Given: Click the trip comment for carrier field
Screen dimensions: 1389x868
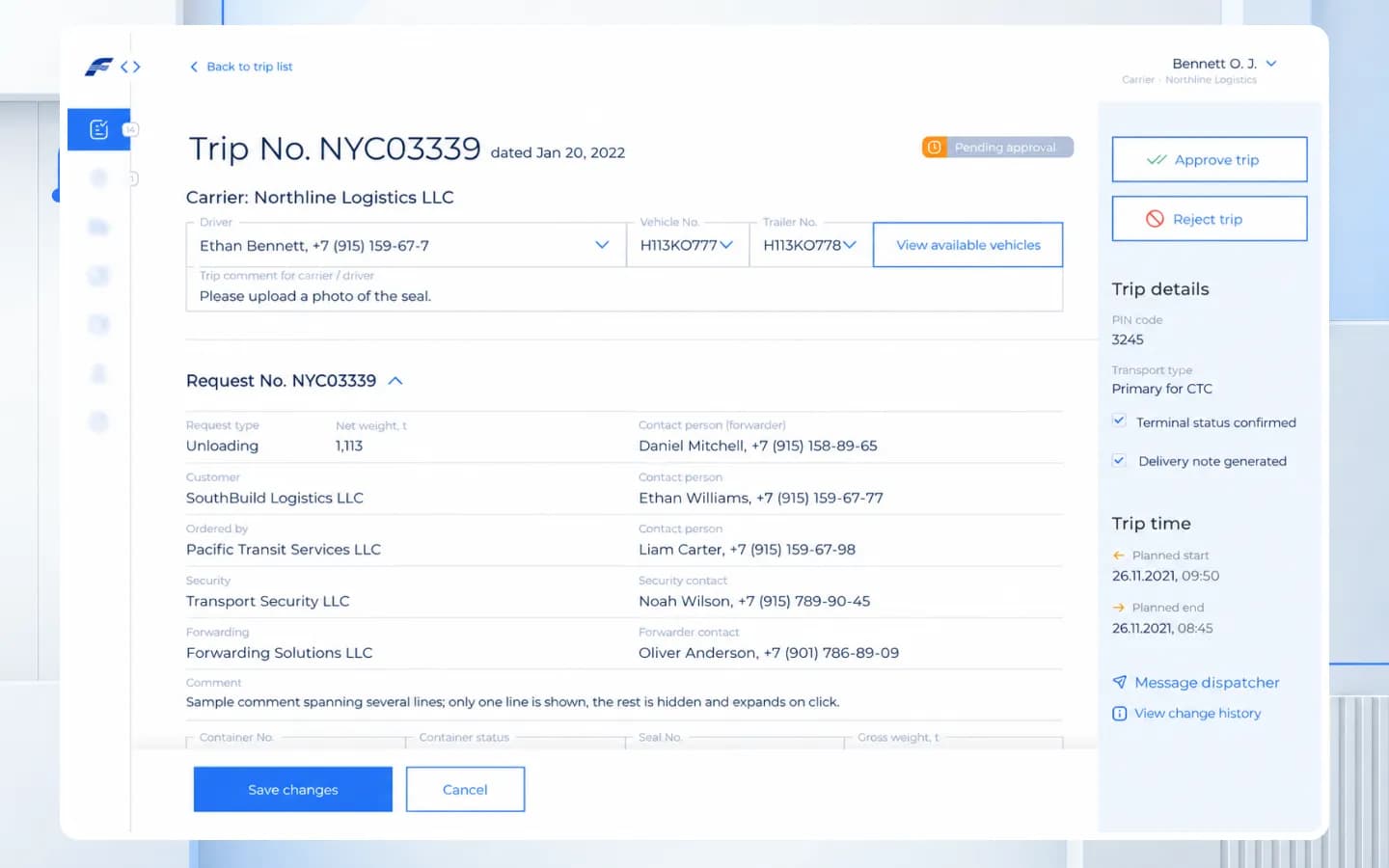Looking at the screenshot, I should (624, 289).
